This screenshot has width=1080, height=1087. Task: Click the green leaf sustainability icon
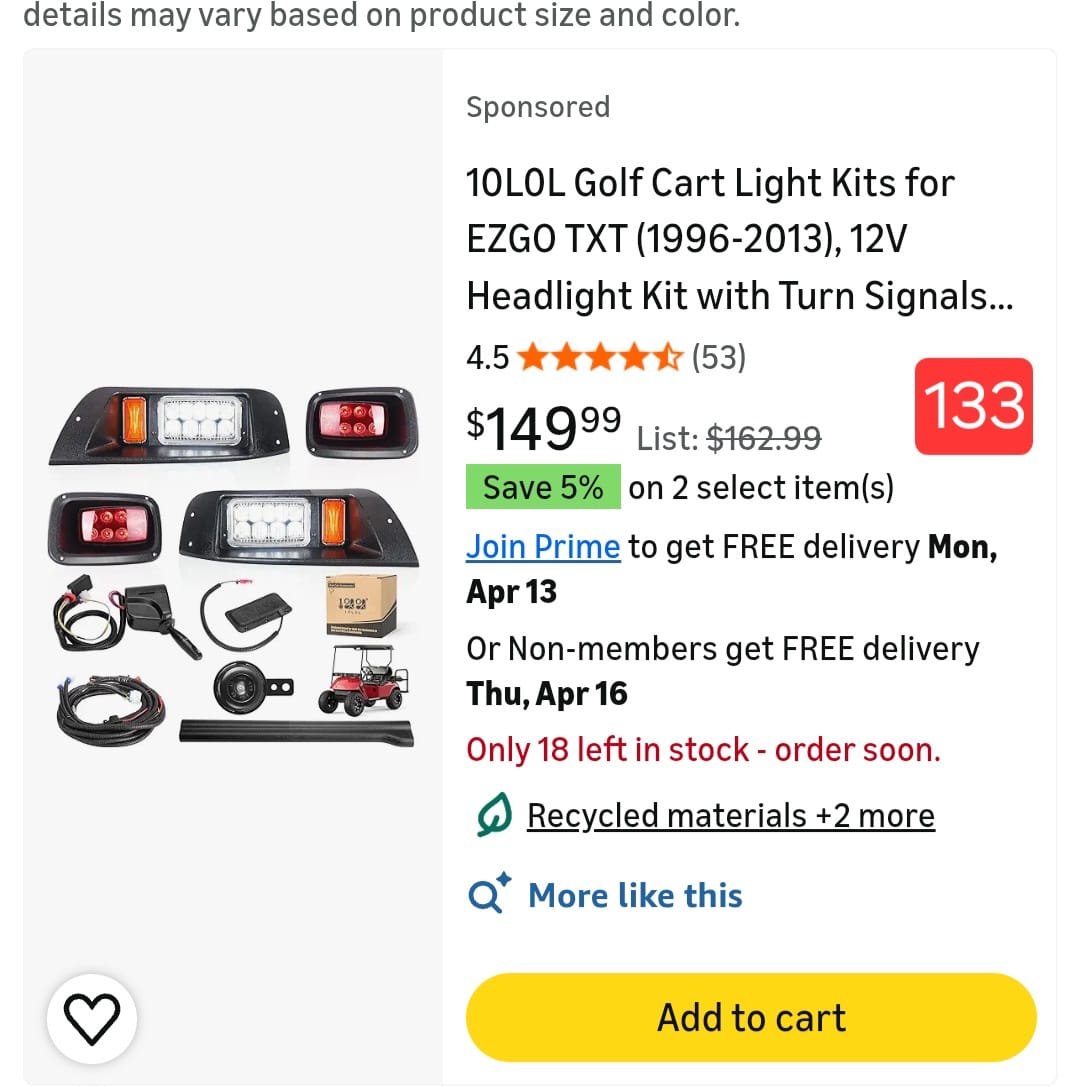point(494,816)
